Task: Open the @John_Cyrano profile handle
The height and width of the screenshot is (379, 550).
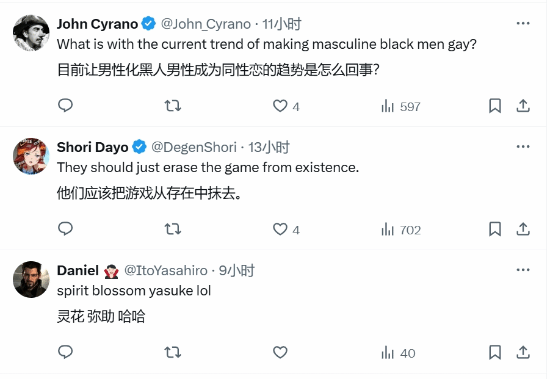Action: (x=206, y=24)
